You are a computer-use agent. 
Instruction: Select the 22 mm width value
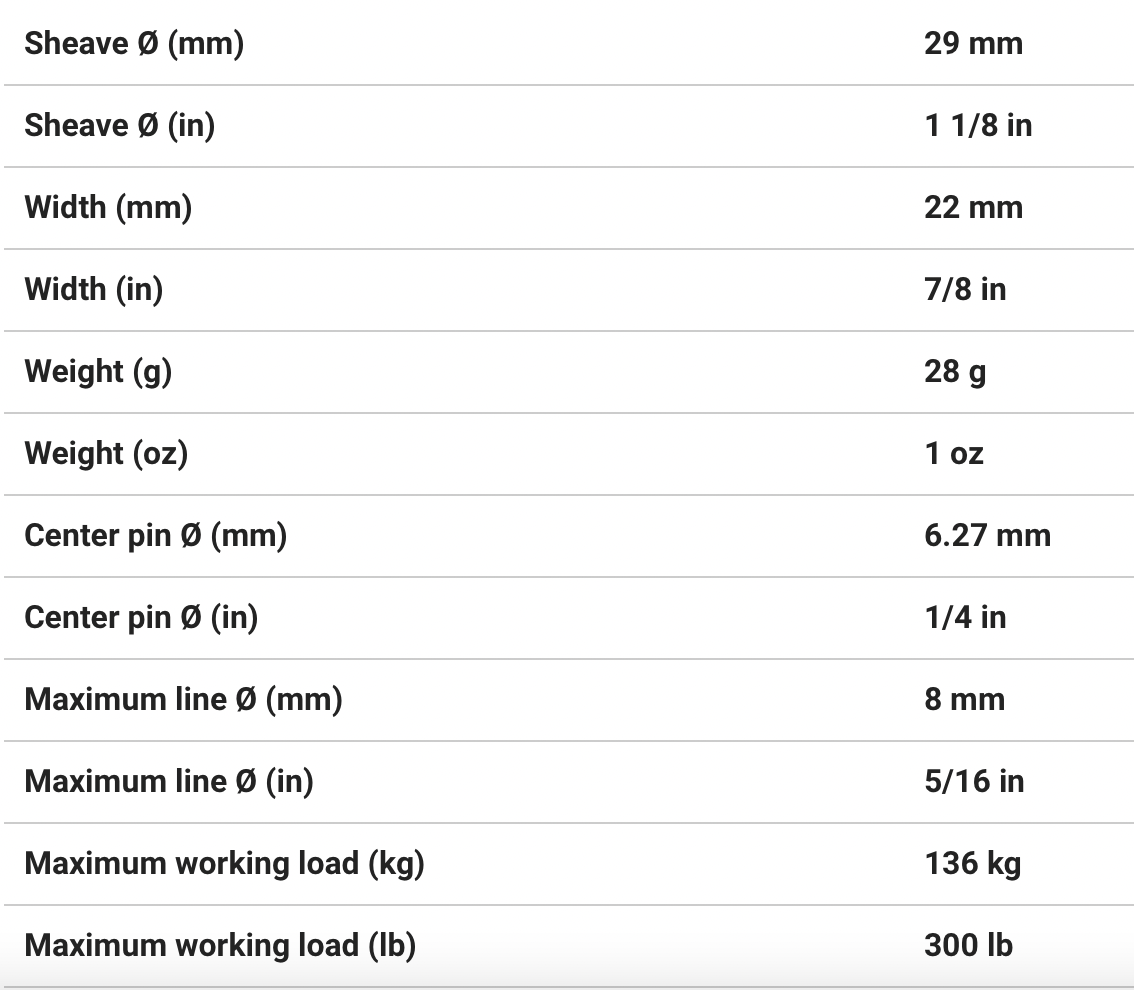click(x=973, y=208)
